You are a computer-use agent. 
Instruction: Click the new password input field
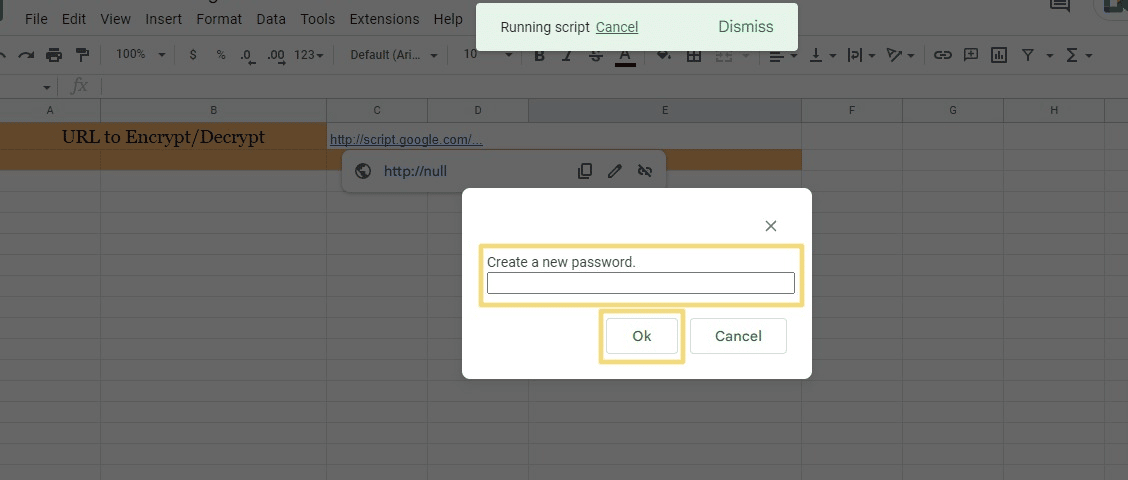pyautogui.click(x=640, y=283)
